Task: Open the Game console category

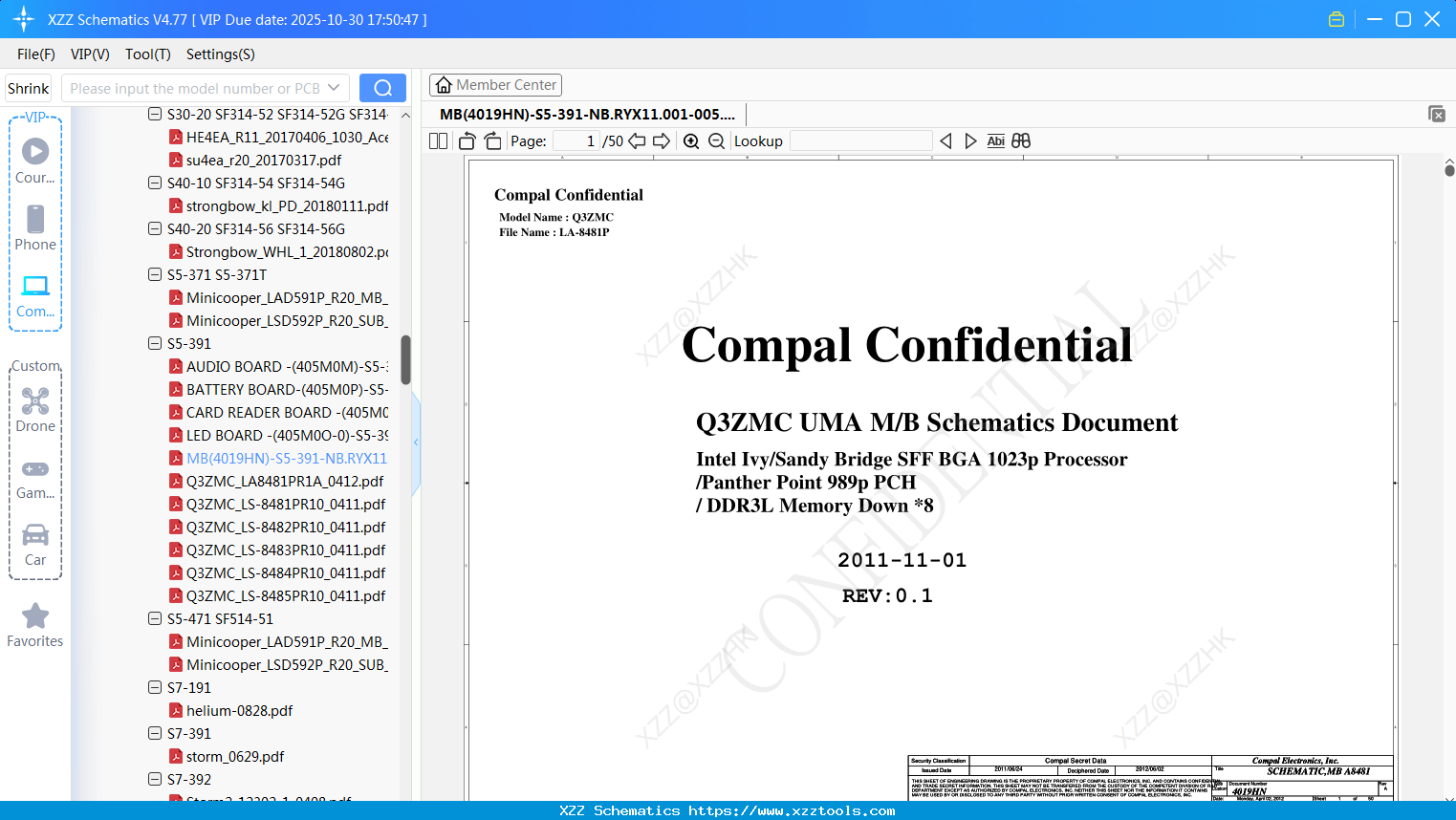Action: 35,478
